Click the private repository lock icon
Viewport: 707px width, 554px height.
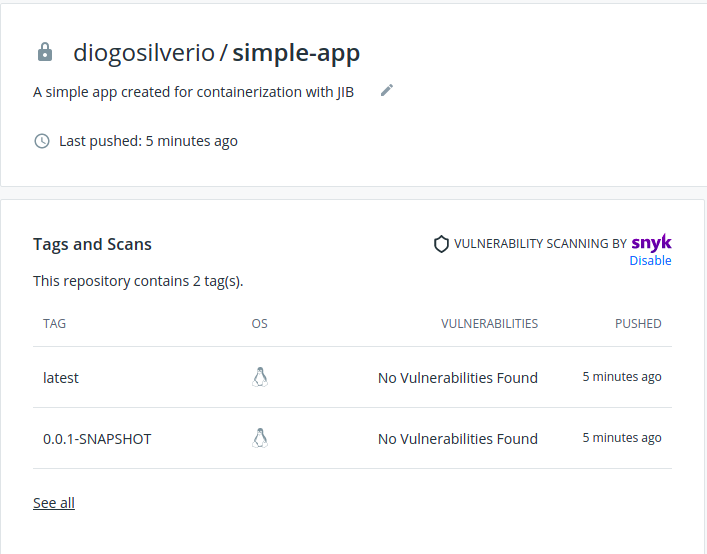(45, 52)
